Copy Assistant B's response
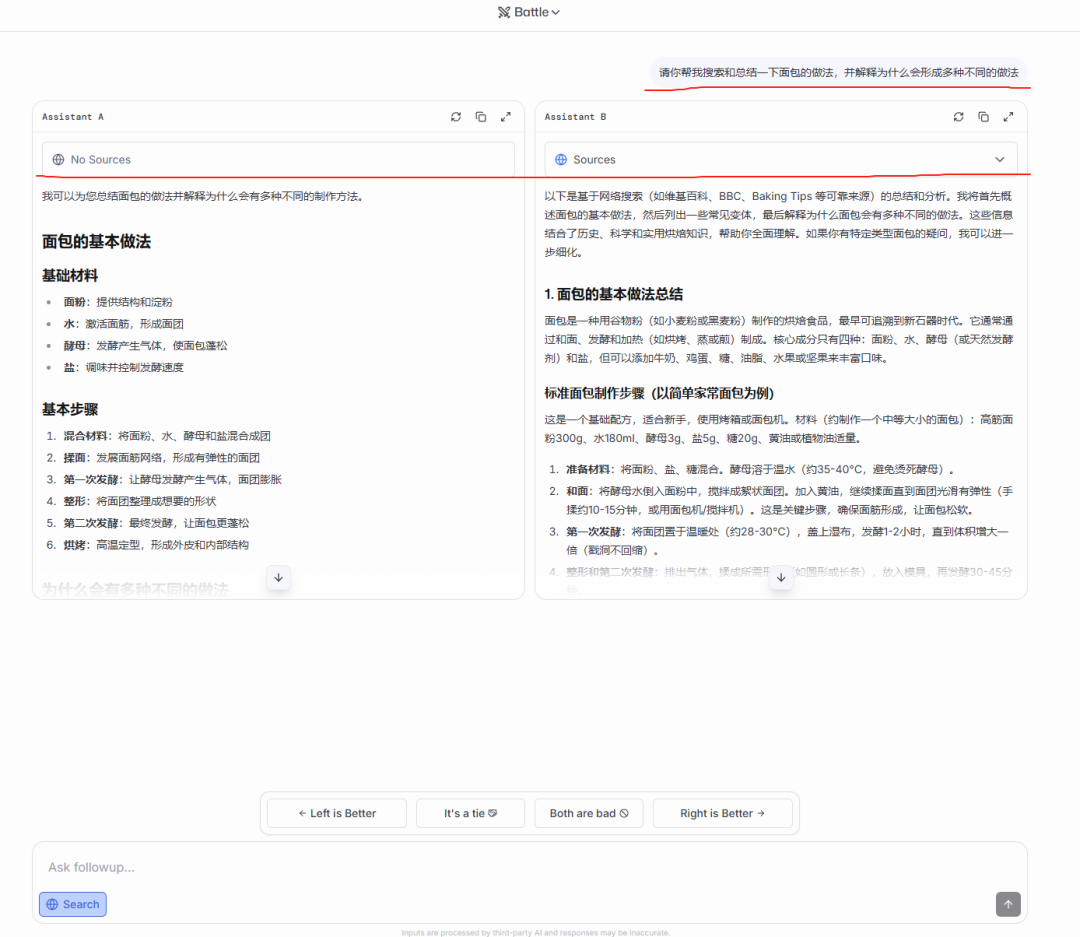 pyautogui.click(x=984, y=117)
